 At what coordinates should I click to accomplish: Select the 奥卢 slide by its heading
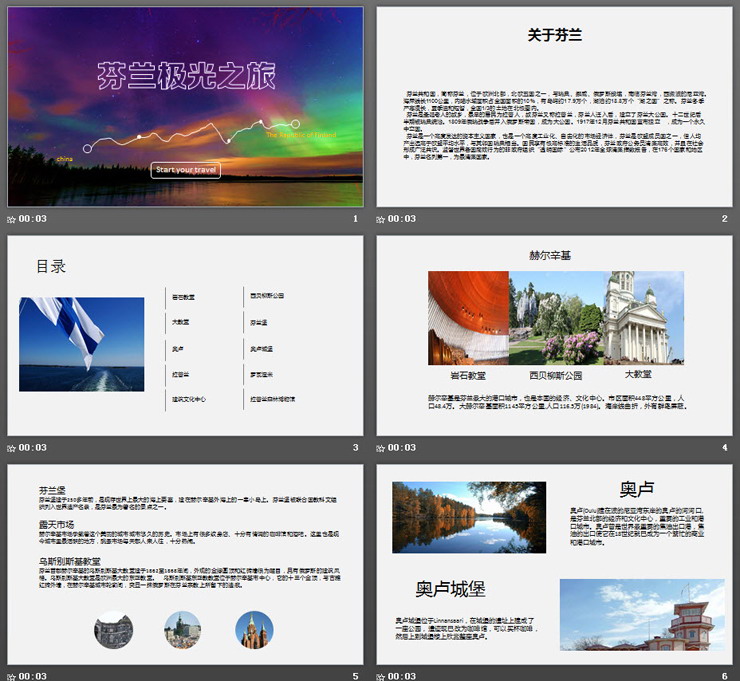[637, 488]
